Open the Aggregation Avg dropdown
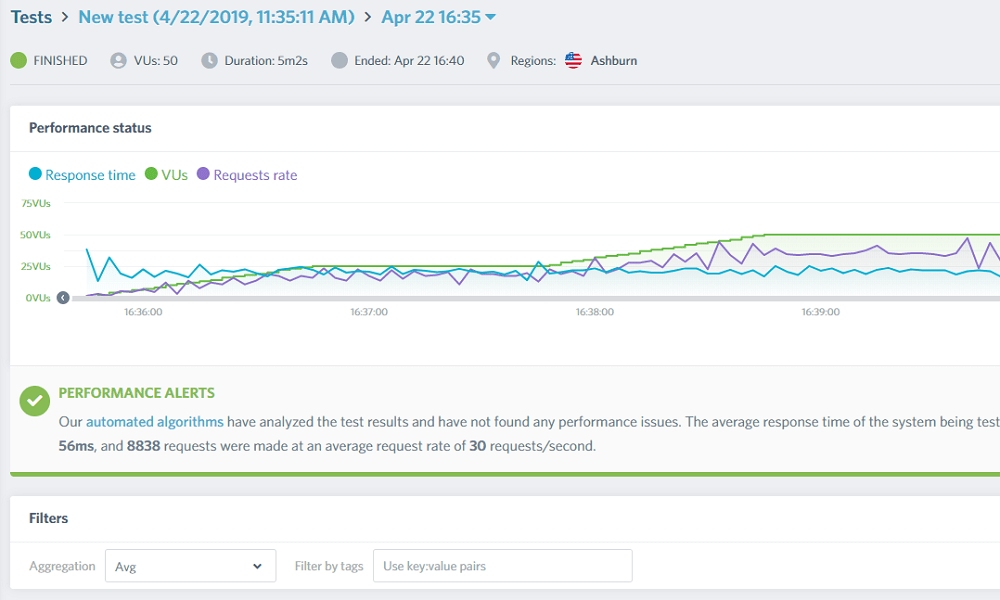Viewport: 1000px width, 600px height. coord(191,566)
